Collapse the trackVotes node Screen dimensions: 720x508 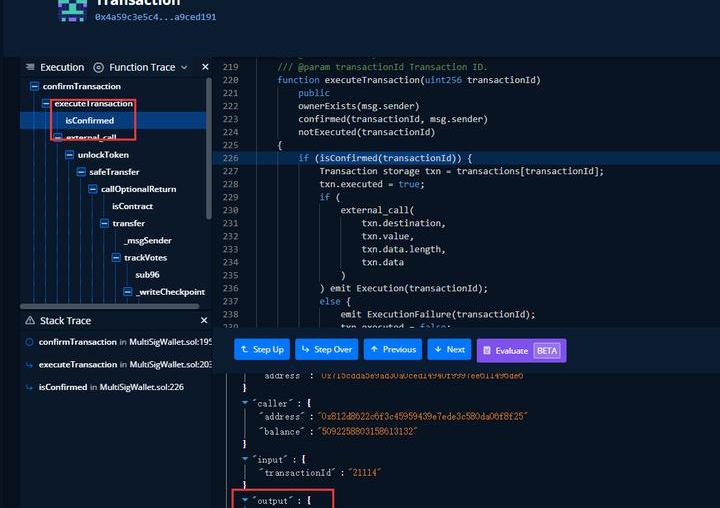(116, 257)
